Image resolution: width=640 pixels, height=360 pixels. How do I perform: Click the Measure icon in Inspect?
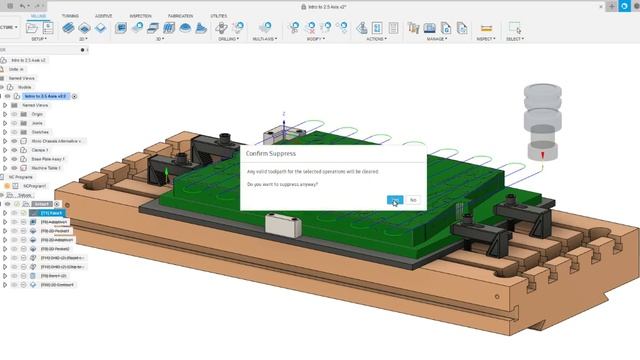486,28
